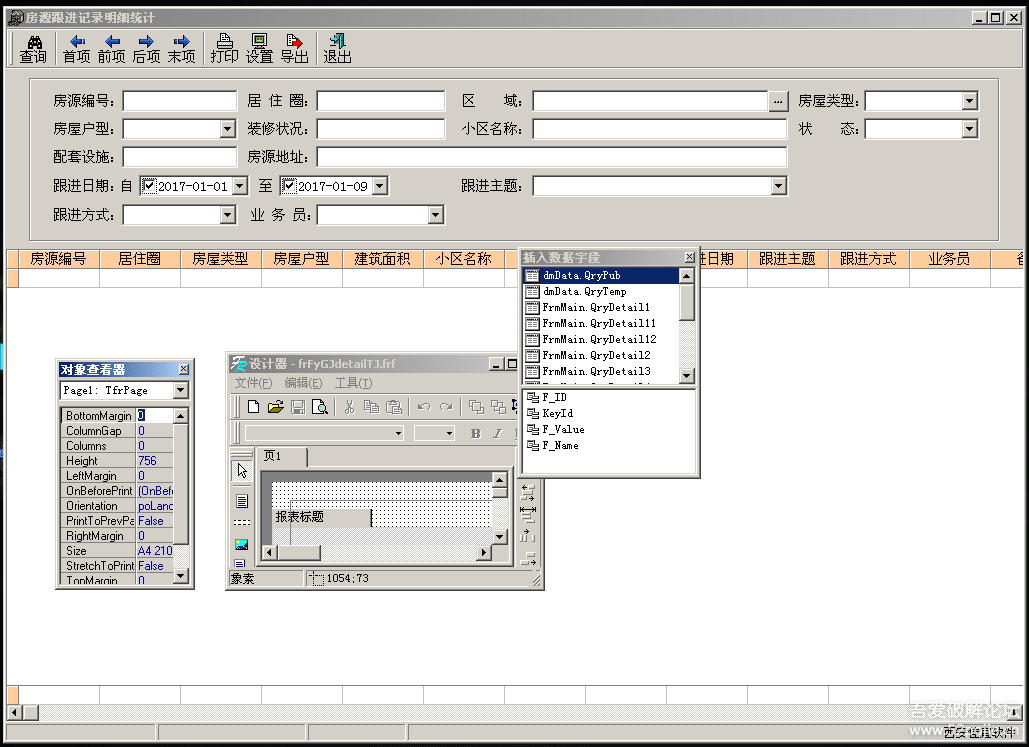Select the F_Name field
Image resolution: width=1029 pixels, height=747 pixels.
tap(553, 446)
